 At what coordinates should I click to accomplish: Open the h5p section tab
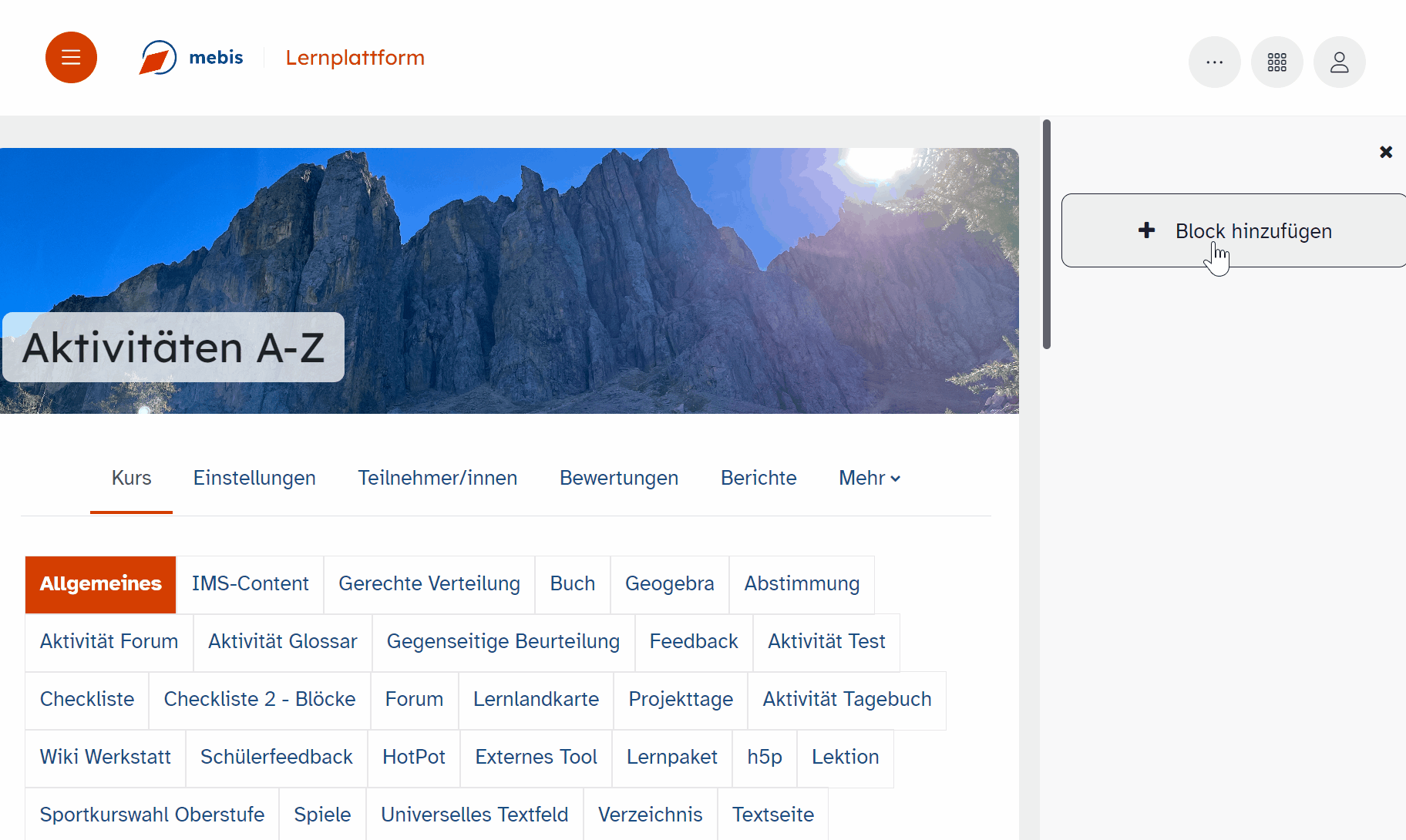(x=764, y=758)
